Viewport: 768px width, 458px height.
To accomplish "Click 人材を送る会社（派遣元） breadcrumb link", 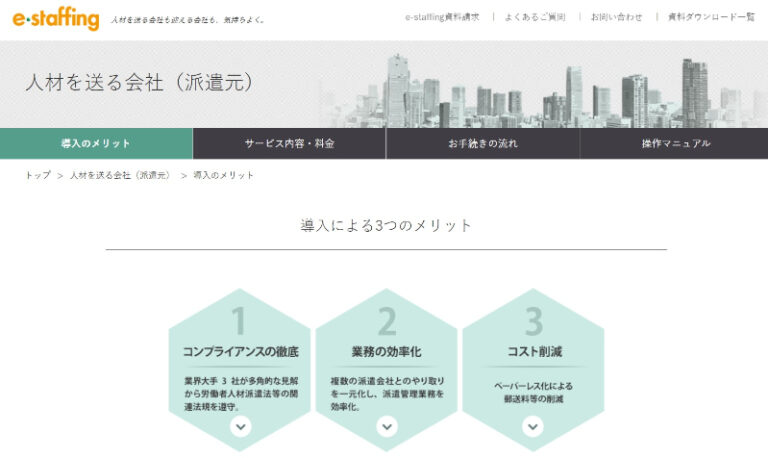I will [119, 175].
